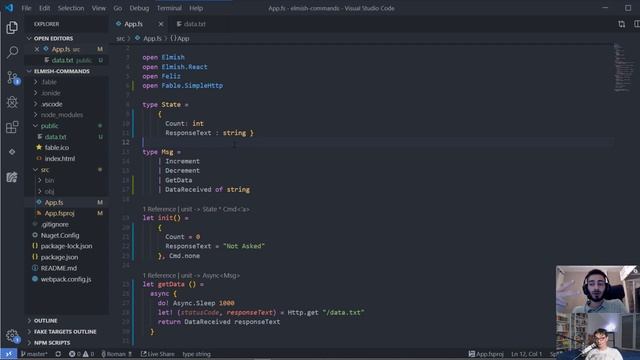The width and height of the screenshot is (640, 360).
Task: Click the 1 Reference code lens above init
Action: [159, 209]
